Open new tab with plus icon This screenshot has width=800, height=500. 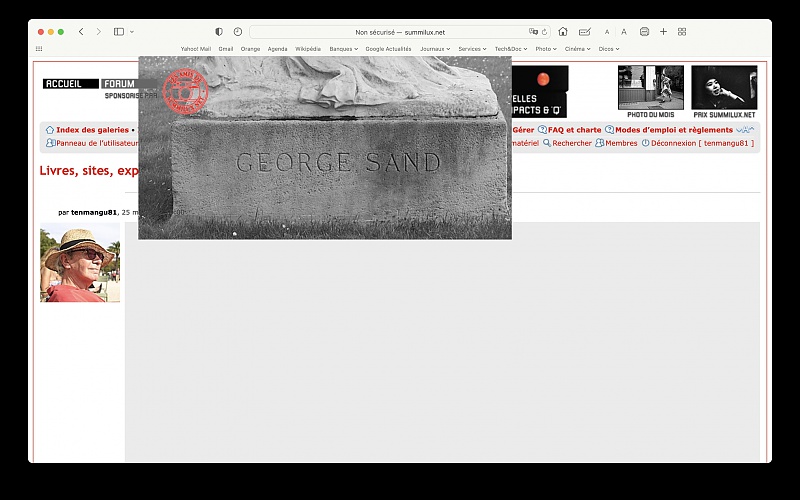(x=663, y=32)
